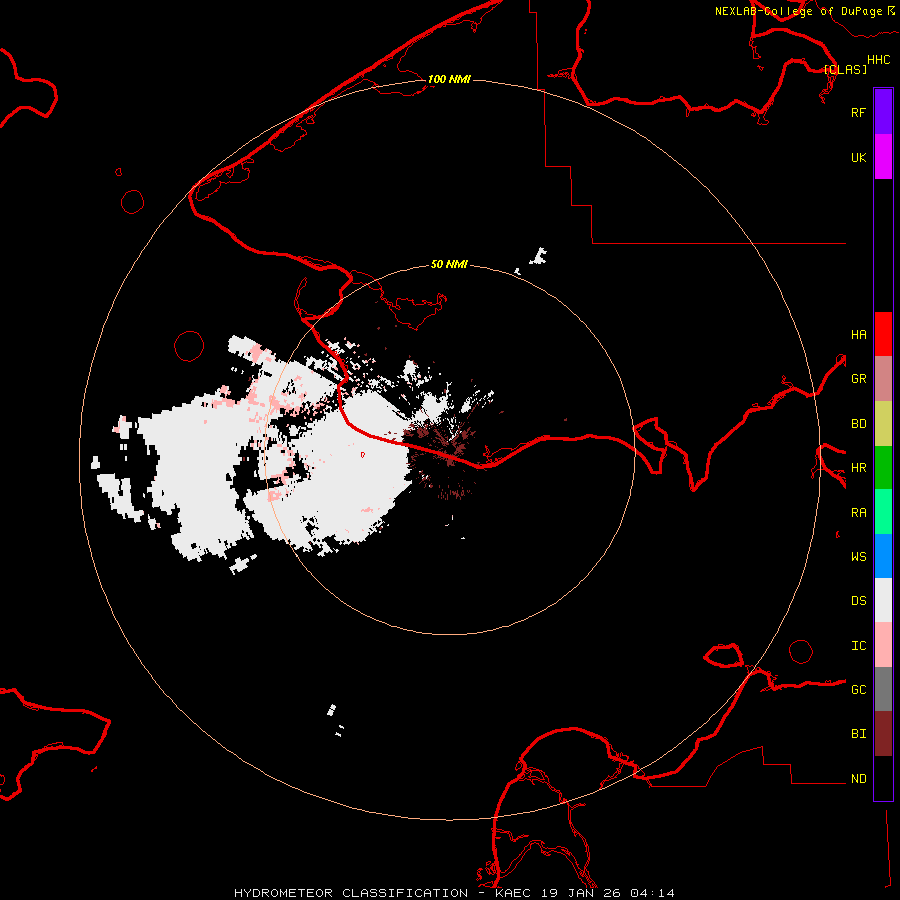Click the 04:14 timestamp
The width and height of the screenshot is (900, 900).
coord(652,893)
